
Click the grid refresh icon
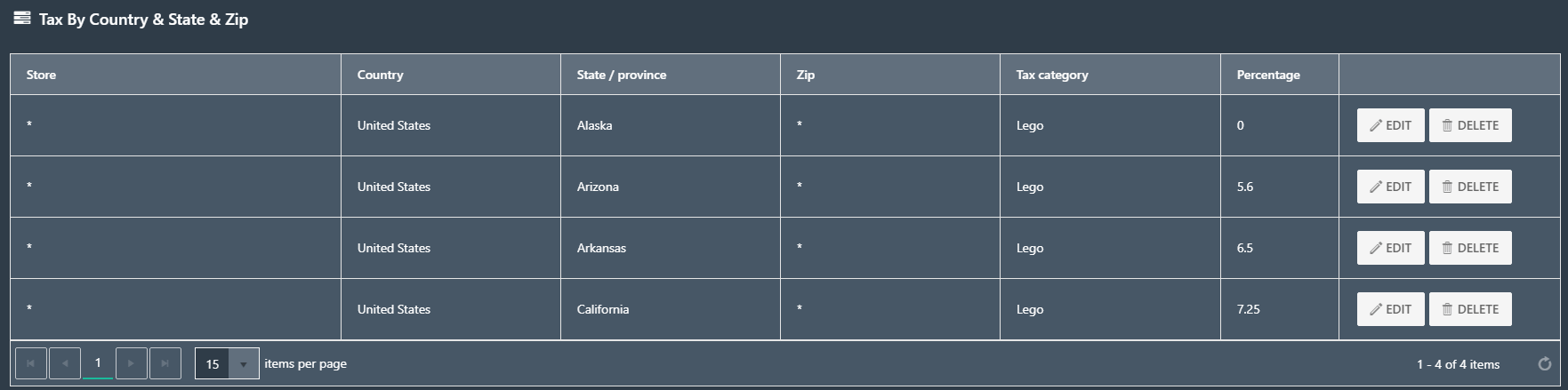[1545, 364]
